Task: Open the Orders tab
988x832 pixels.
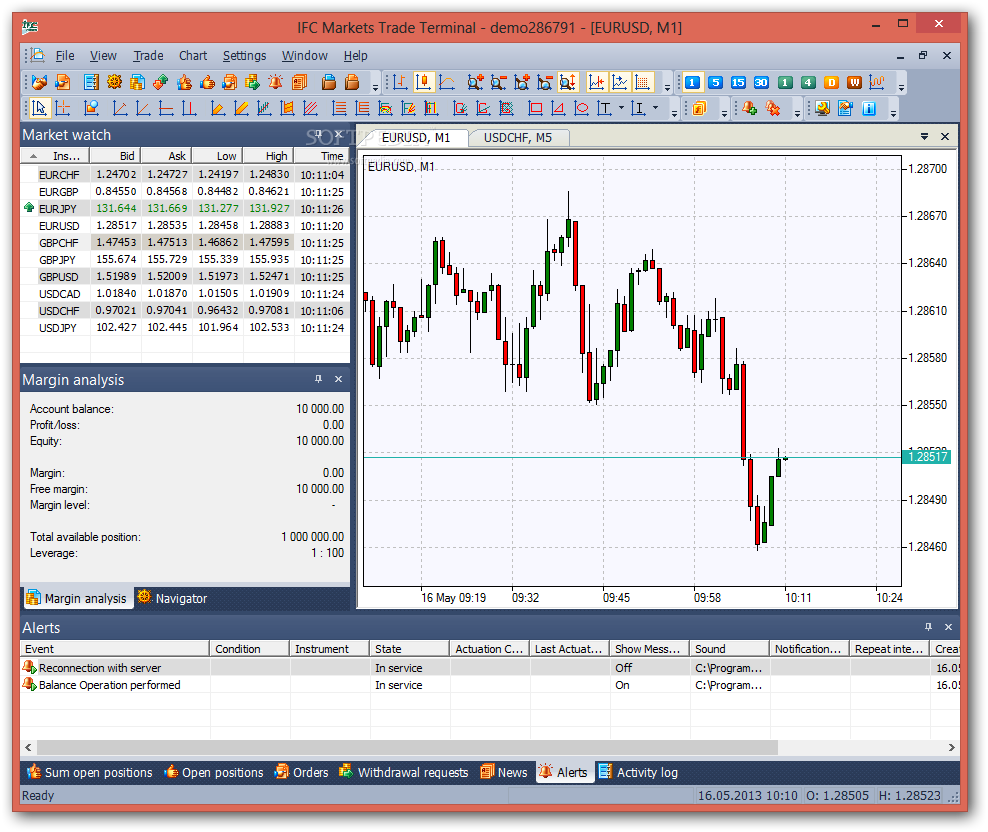Action: click(301, 772)
